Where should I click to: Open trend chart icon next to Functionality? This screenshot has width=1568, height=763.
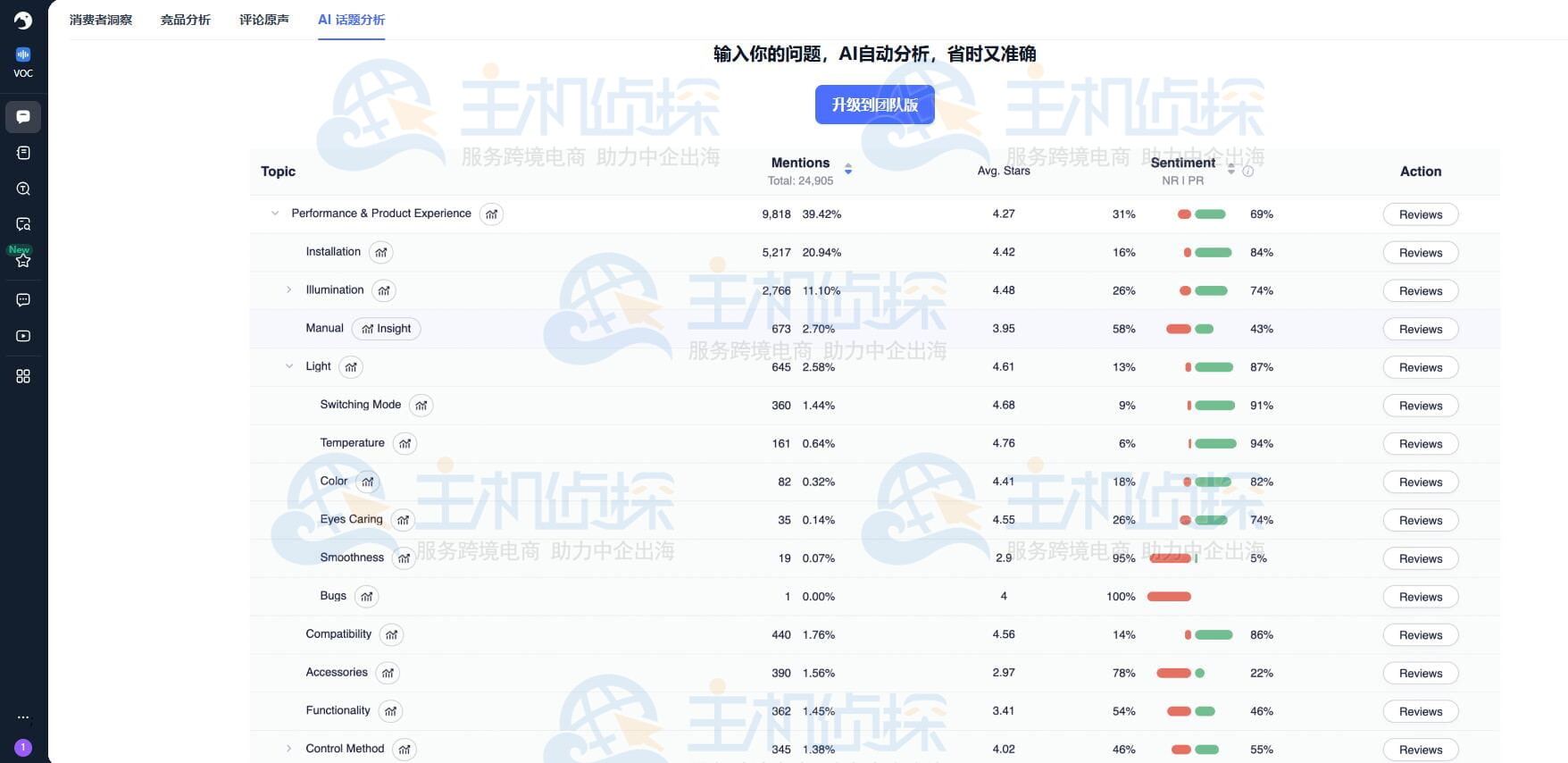pos(390,712)
